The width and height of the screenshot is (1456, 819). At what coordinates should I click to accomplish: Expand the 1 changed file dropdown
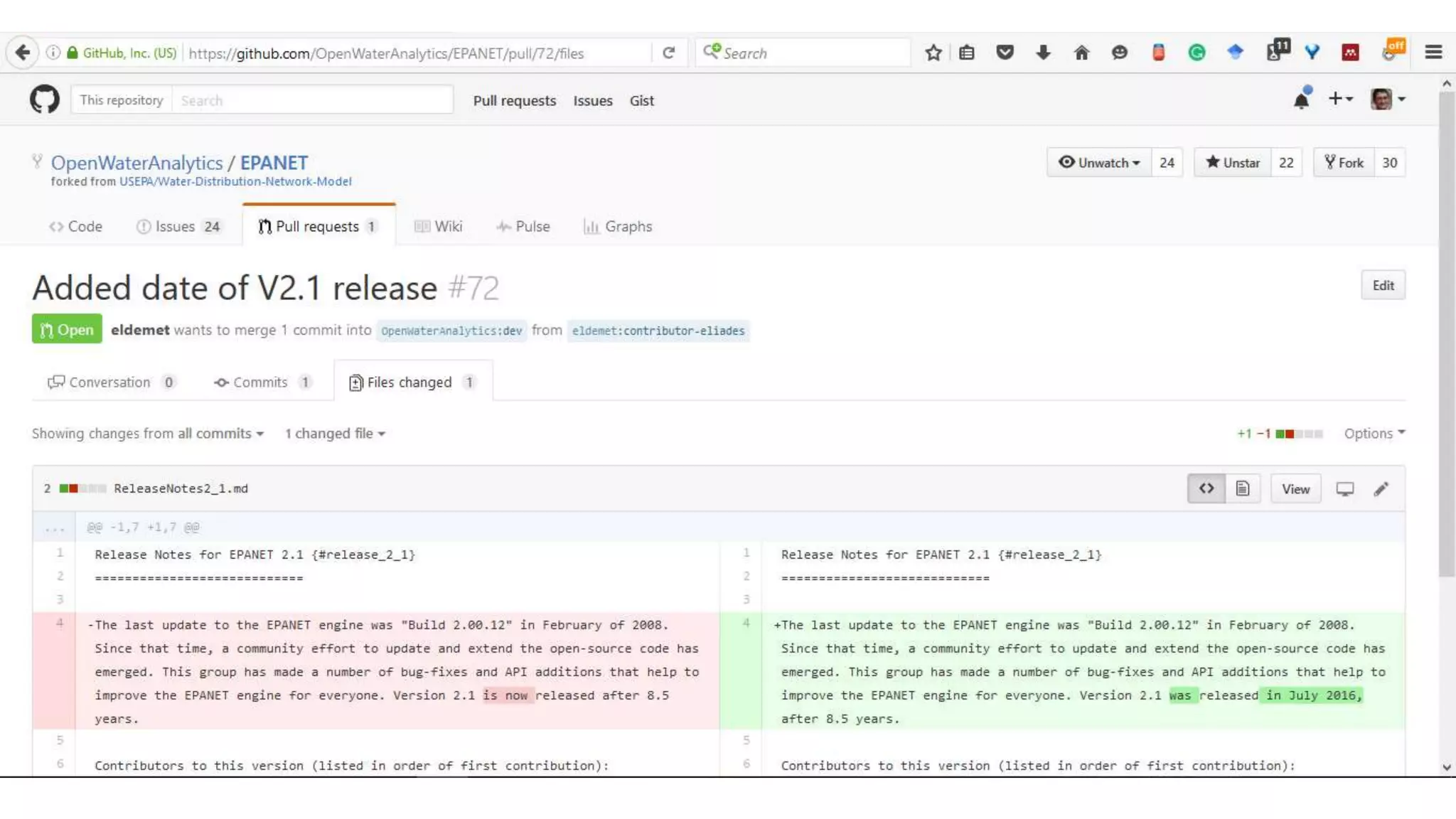click(335, 433)
